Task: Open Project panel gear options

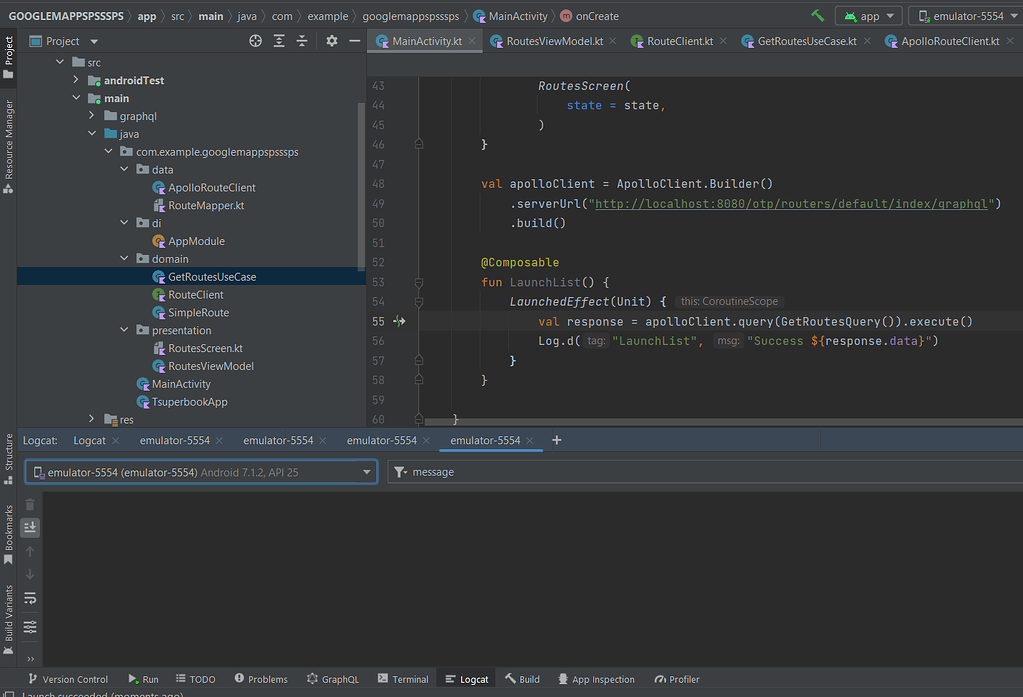Action: pos(332,41)
